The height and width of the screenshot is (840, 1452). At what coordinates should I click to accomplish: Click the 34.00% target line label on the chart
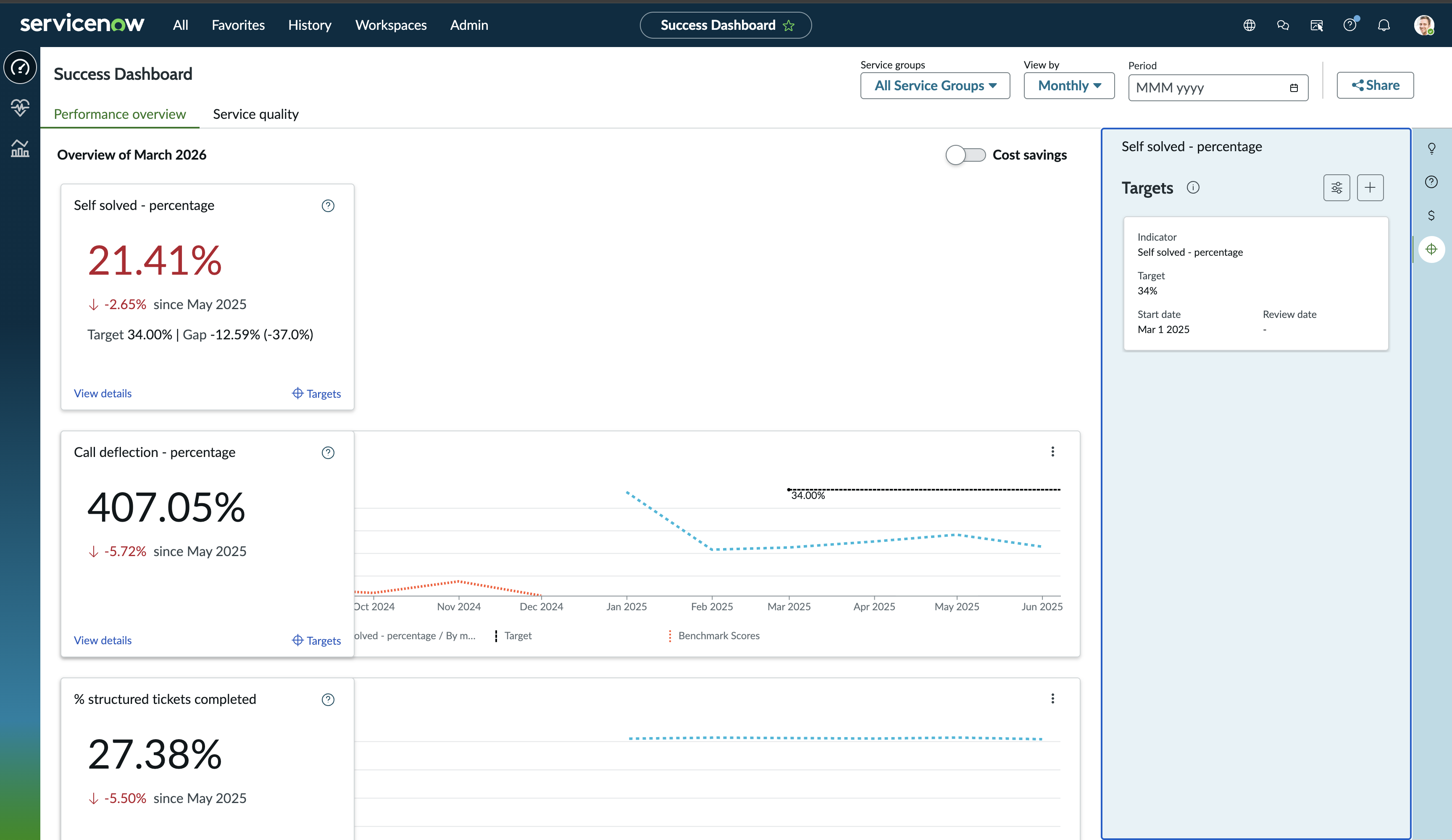click(x=808, y=496)
